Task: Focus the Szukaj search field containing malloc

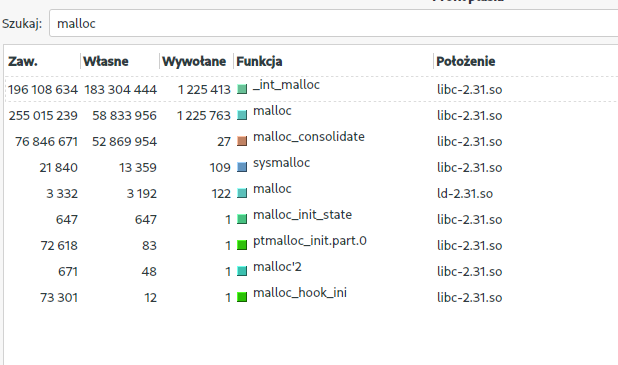Action: click(x=333, y=23)
